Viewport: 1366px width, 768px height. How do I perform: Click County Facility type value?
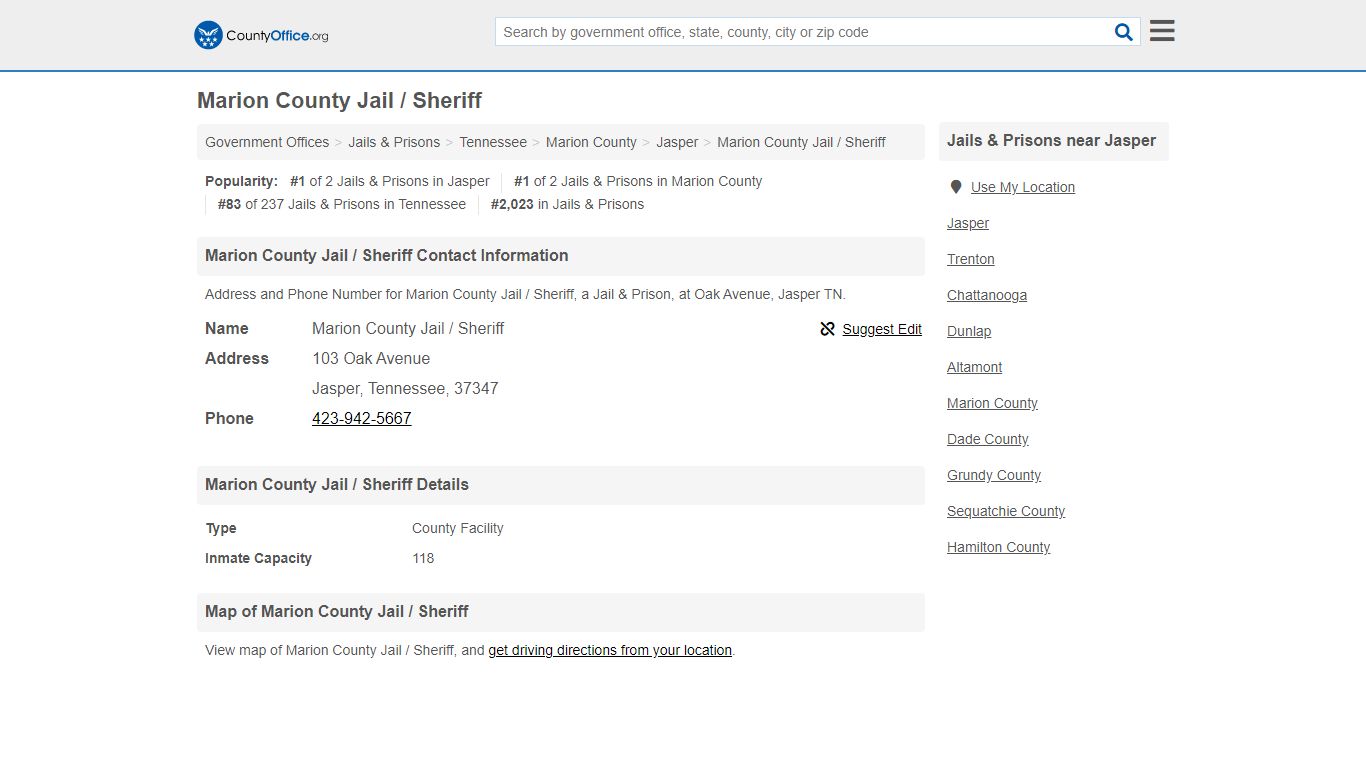click(458, 528)
